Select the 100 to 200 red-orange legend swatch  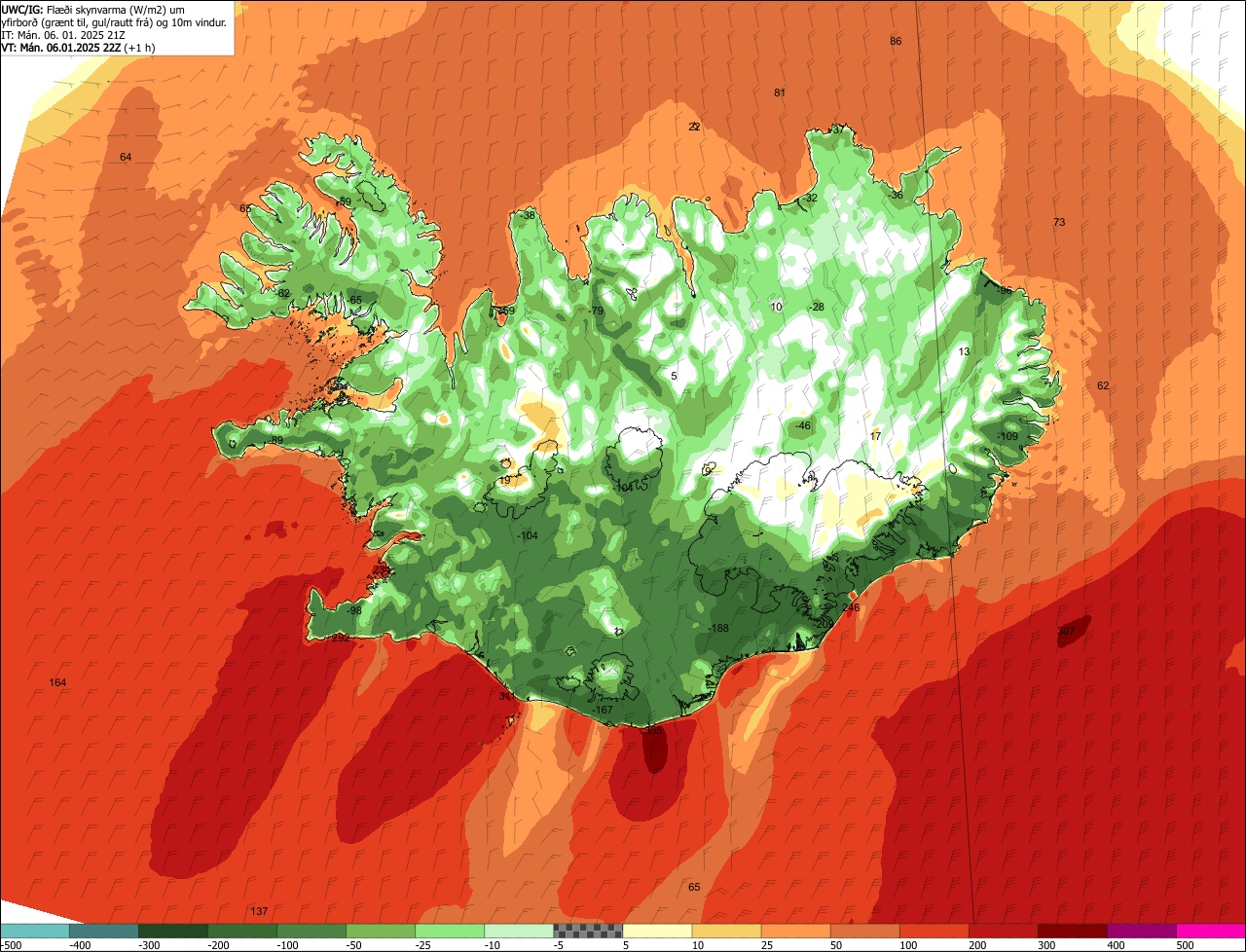(x=934, y=931)
